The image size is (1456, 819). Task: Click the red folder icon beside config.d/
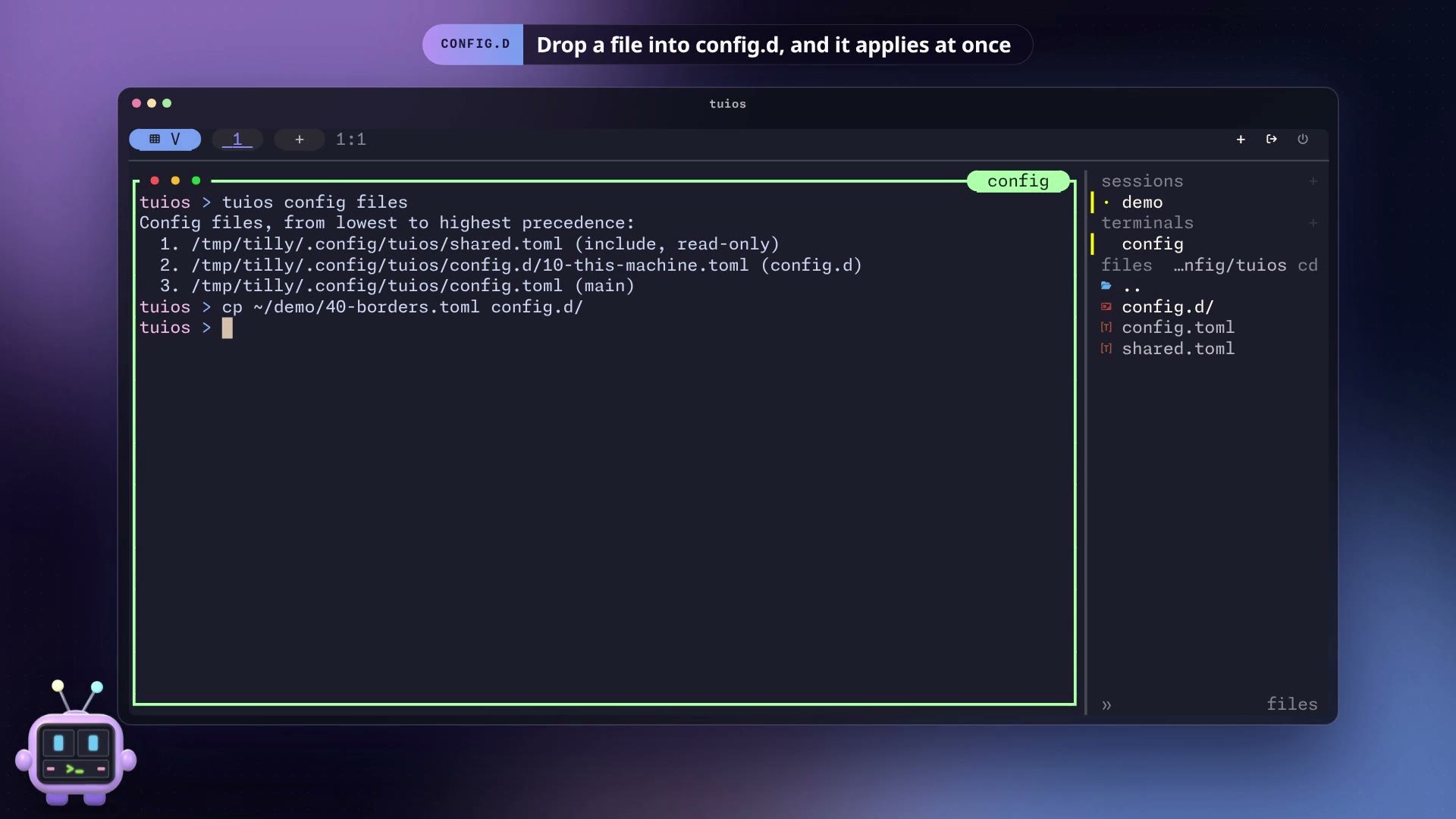pos(1106,307)
